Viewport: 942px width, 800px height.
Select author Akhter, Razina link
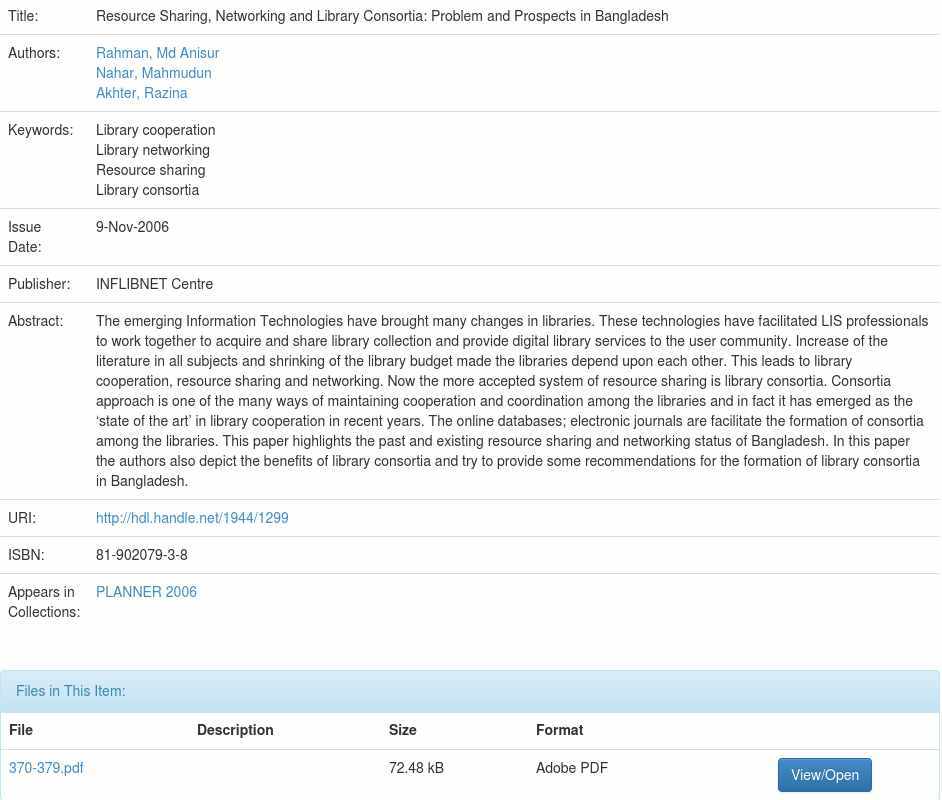(141, 93)
